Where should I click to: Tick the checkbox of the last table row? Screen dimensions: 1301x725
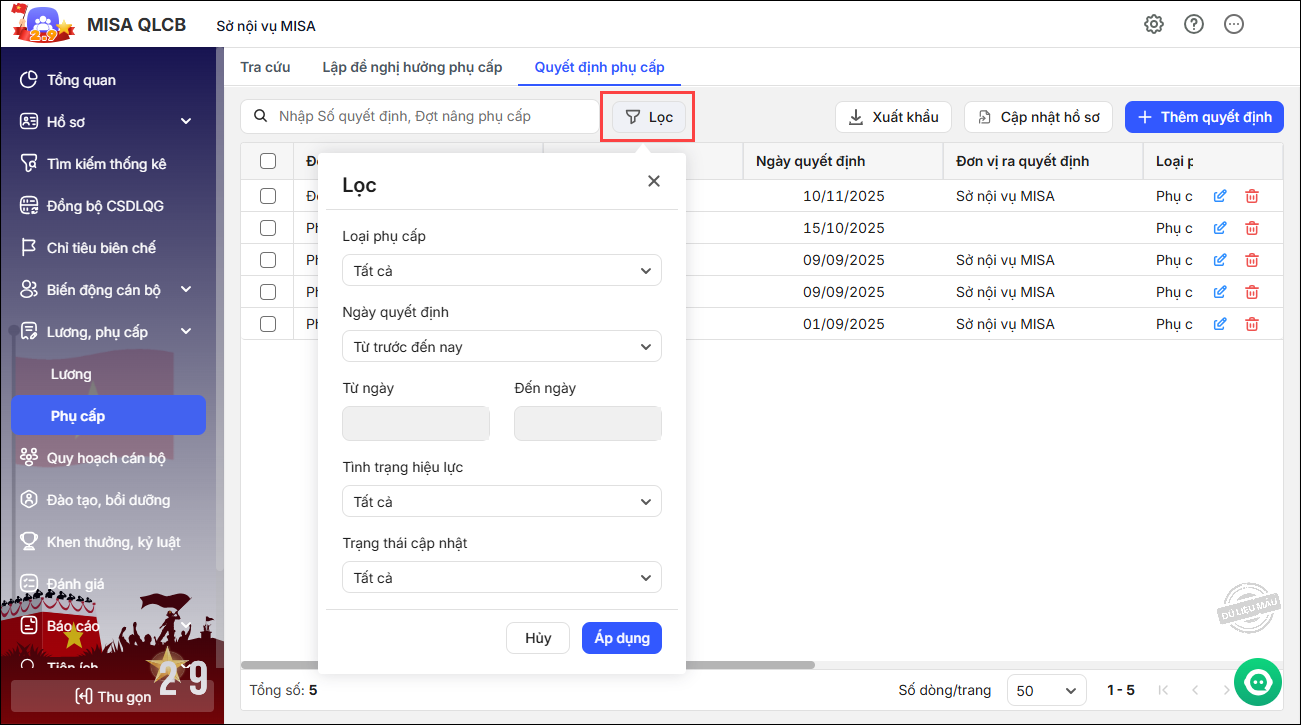[268, 324]
